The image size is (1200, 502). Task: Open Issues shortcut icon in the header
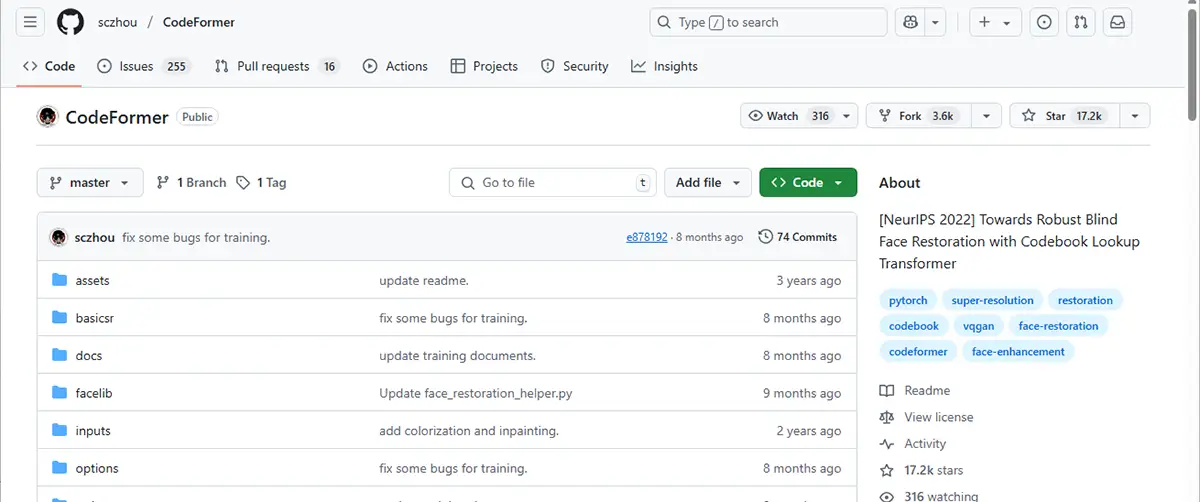pos(1044,22)
